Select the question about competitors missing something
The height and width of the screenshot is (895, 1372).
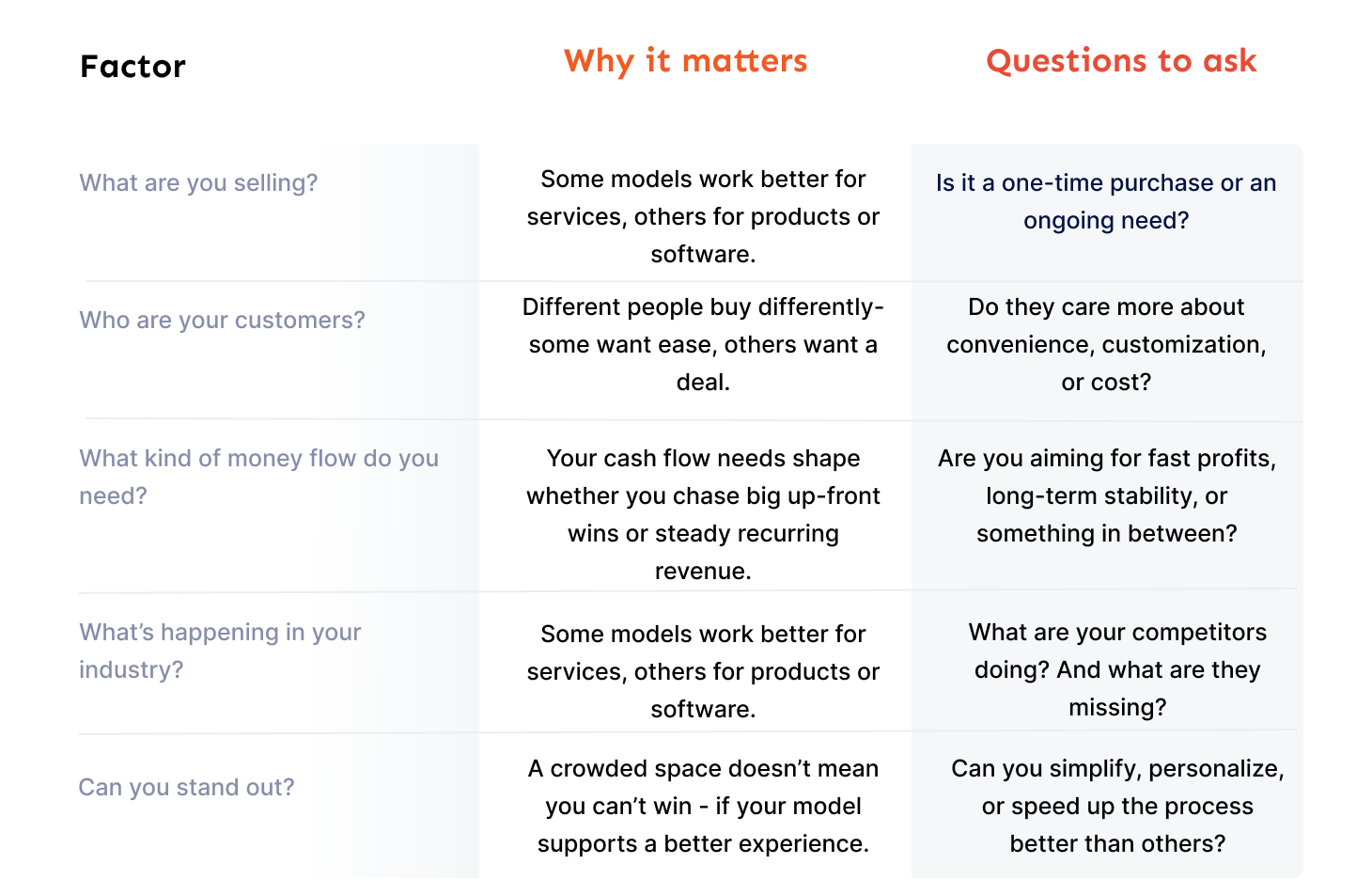[x=1117, y=669]
